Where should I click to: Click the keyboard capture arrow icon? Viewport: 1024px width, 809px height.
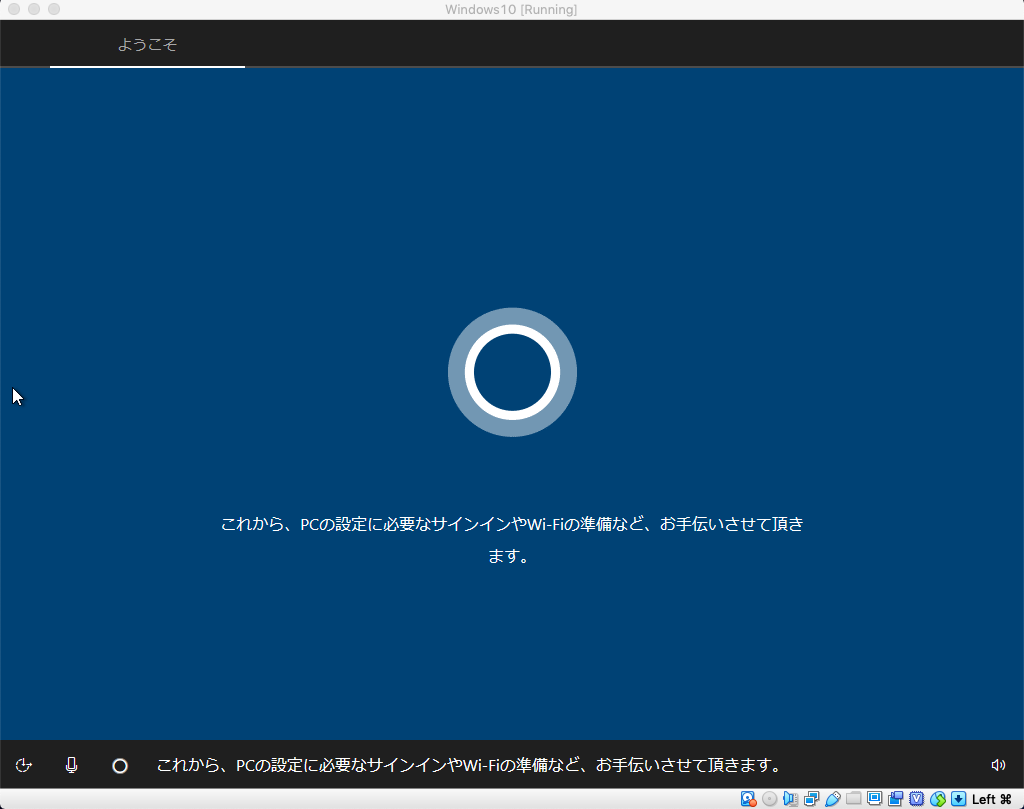point(958,799)
